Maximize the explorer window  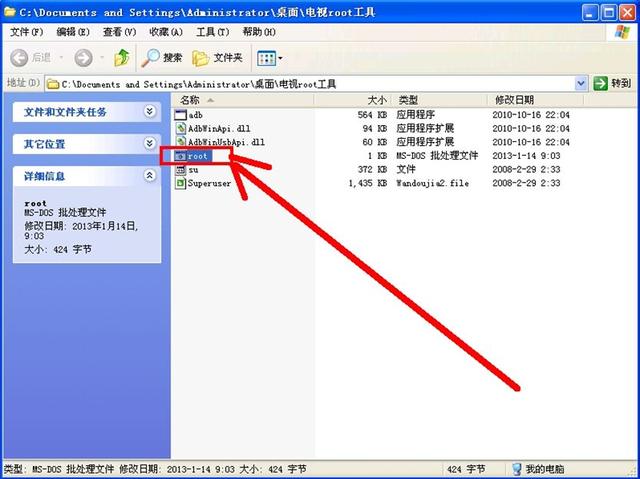click(x=609, y=13)
